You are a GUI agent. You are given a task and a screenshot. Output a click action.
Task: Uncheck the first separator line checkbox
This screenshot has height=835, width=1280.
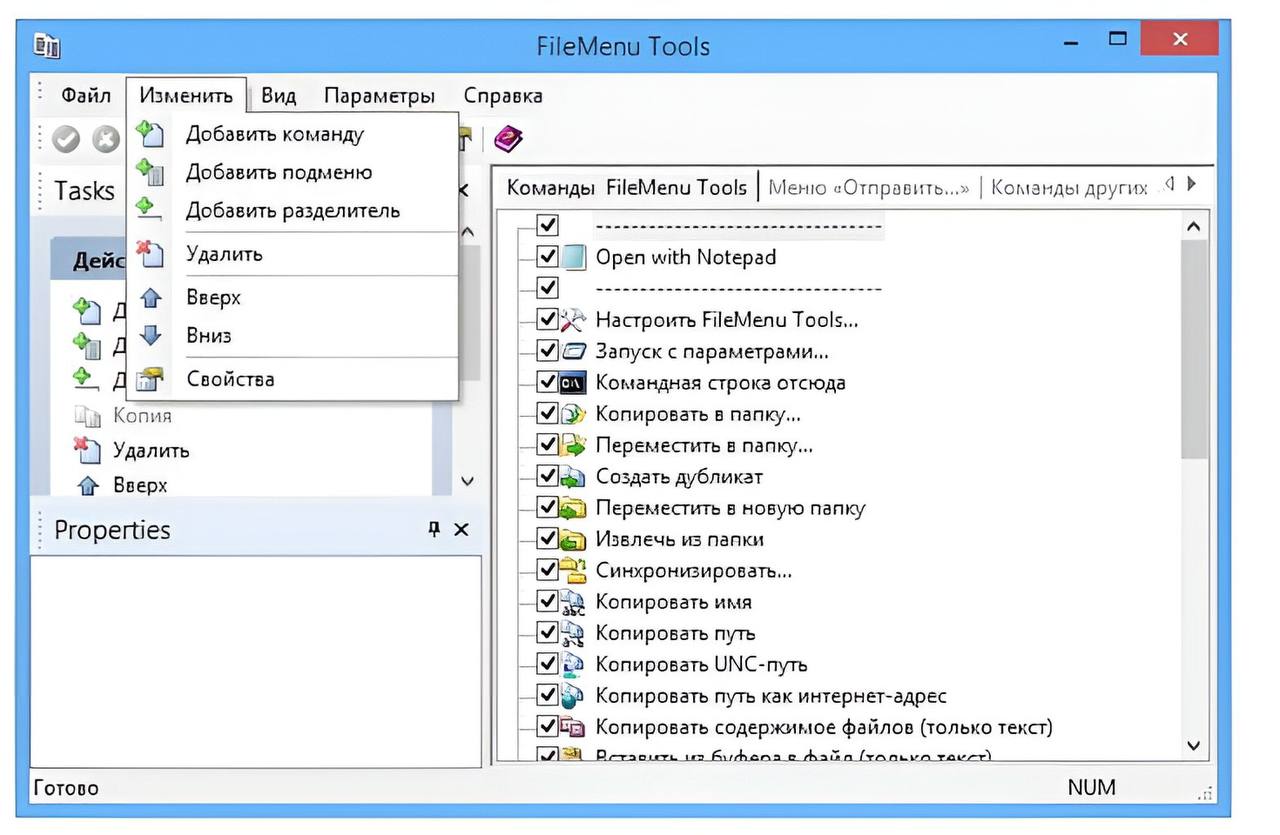click(x=547, y=225)
